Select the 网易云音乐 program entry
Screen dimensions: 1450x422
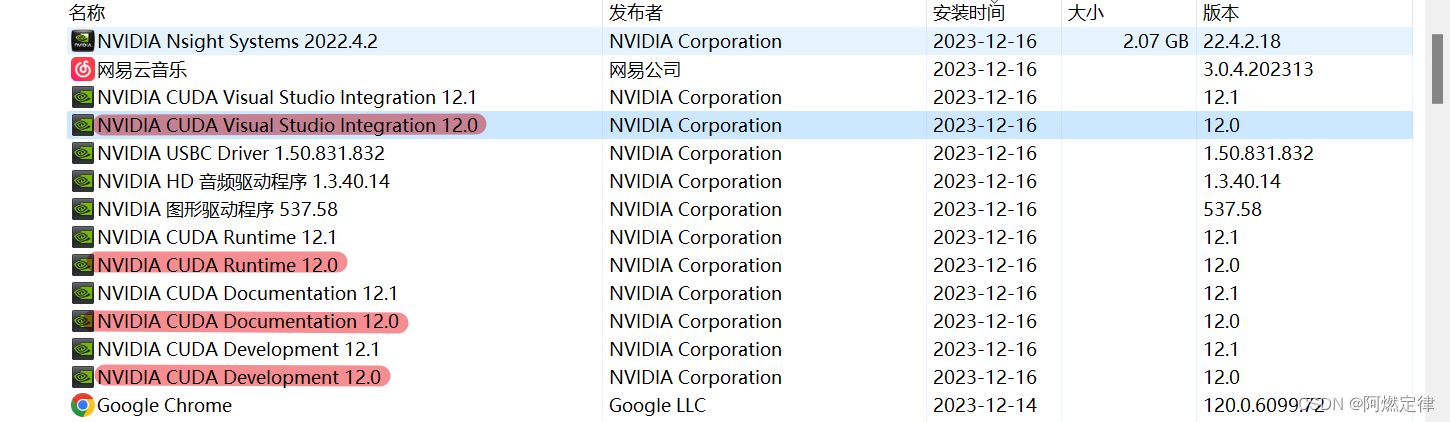click(x=142, y=69)
